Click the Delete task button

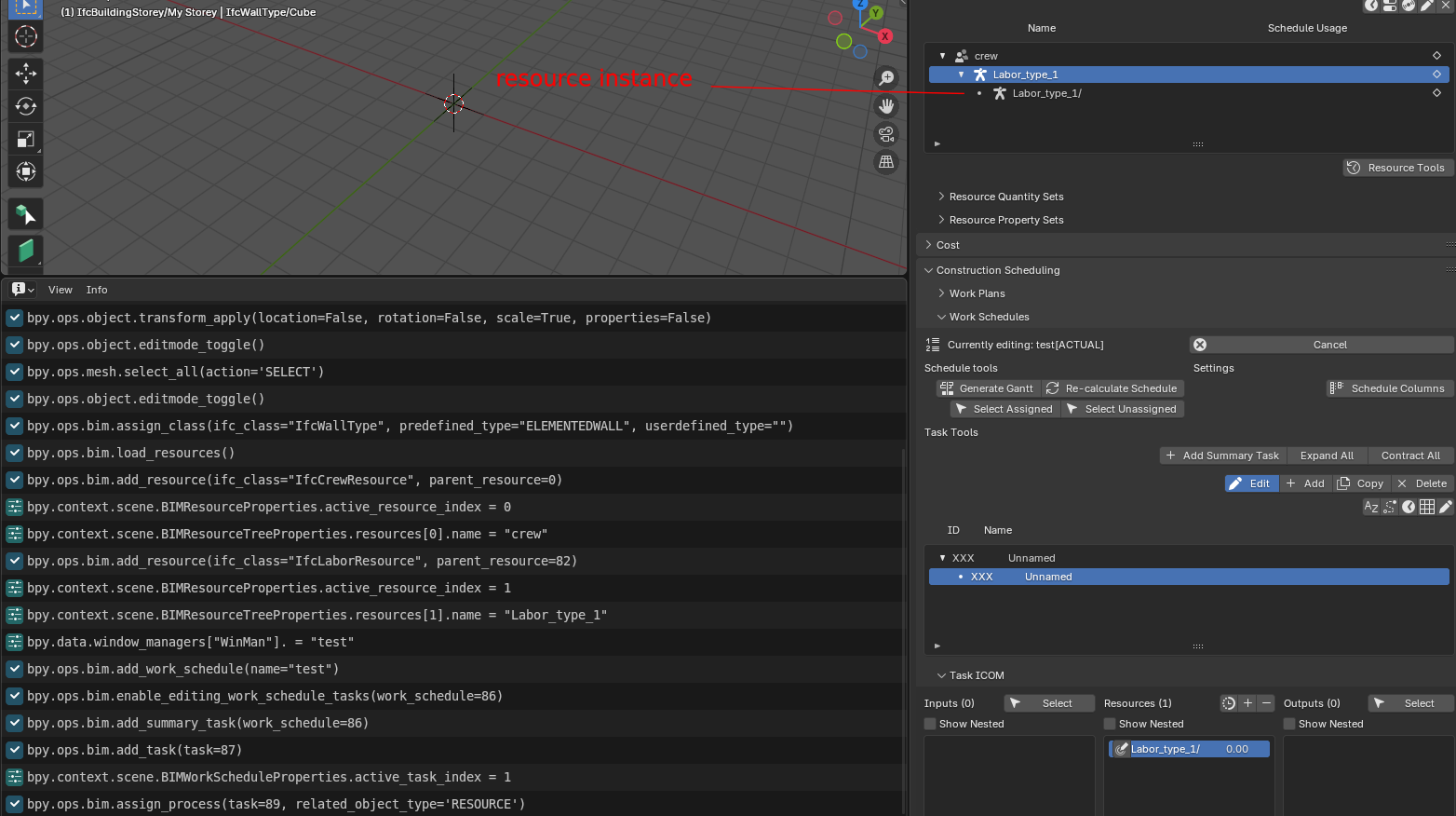click(x=1422, y=483)
